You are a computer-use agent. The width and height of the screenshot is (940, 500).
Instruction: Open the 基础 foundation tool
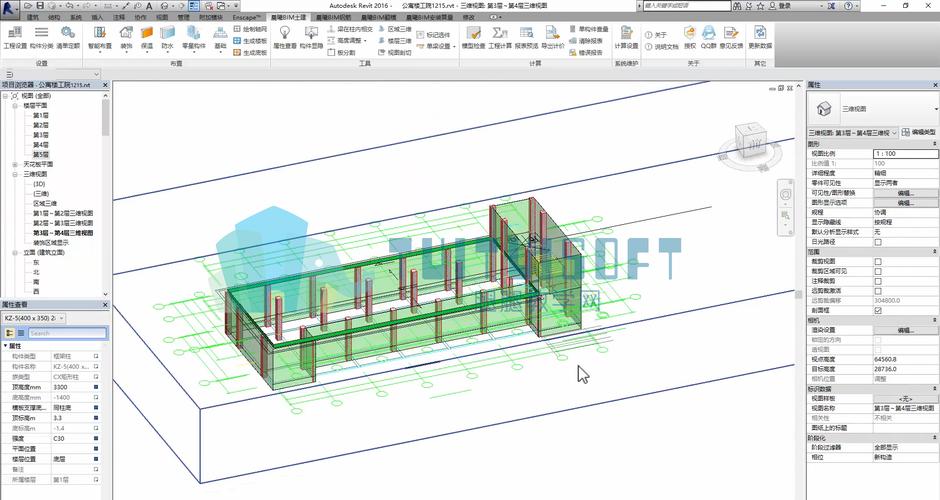pyautogui.click(x=220, y=38)
